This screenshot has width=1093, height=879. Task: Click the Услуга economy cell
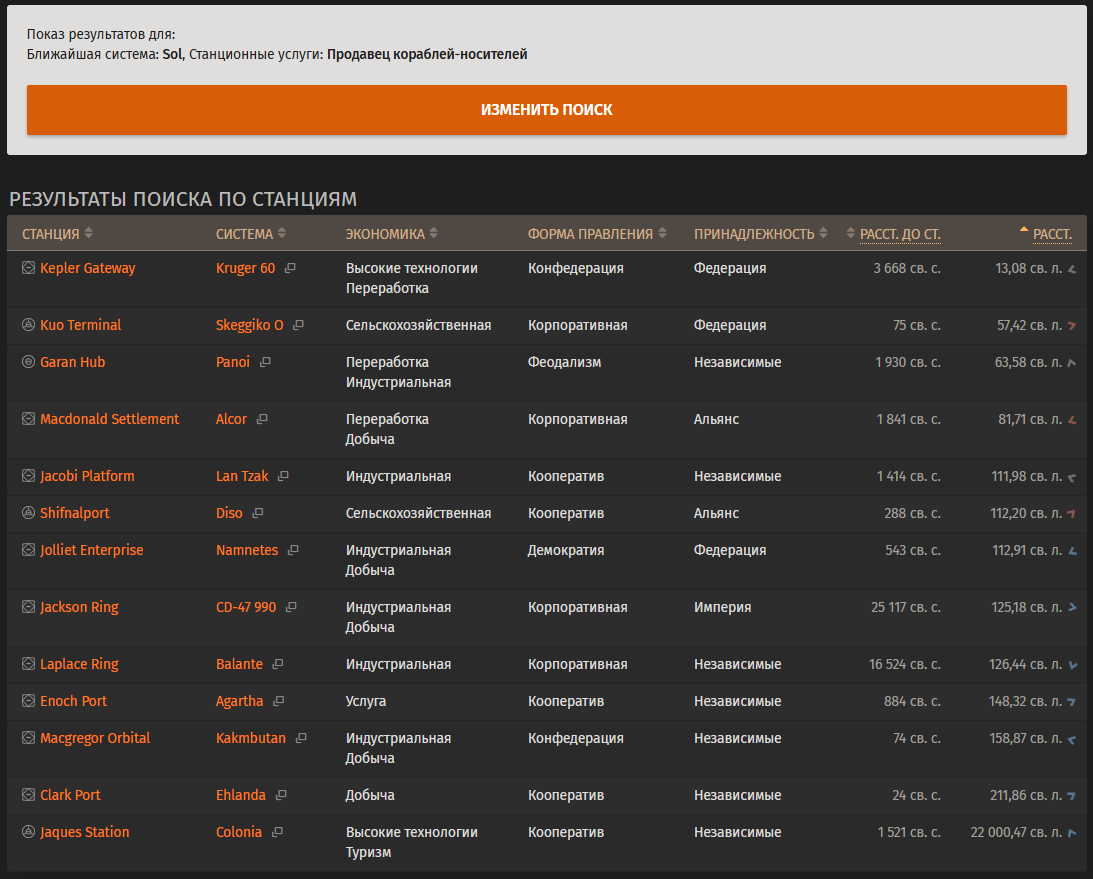[366, 701]
